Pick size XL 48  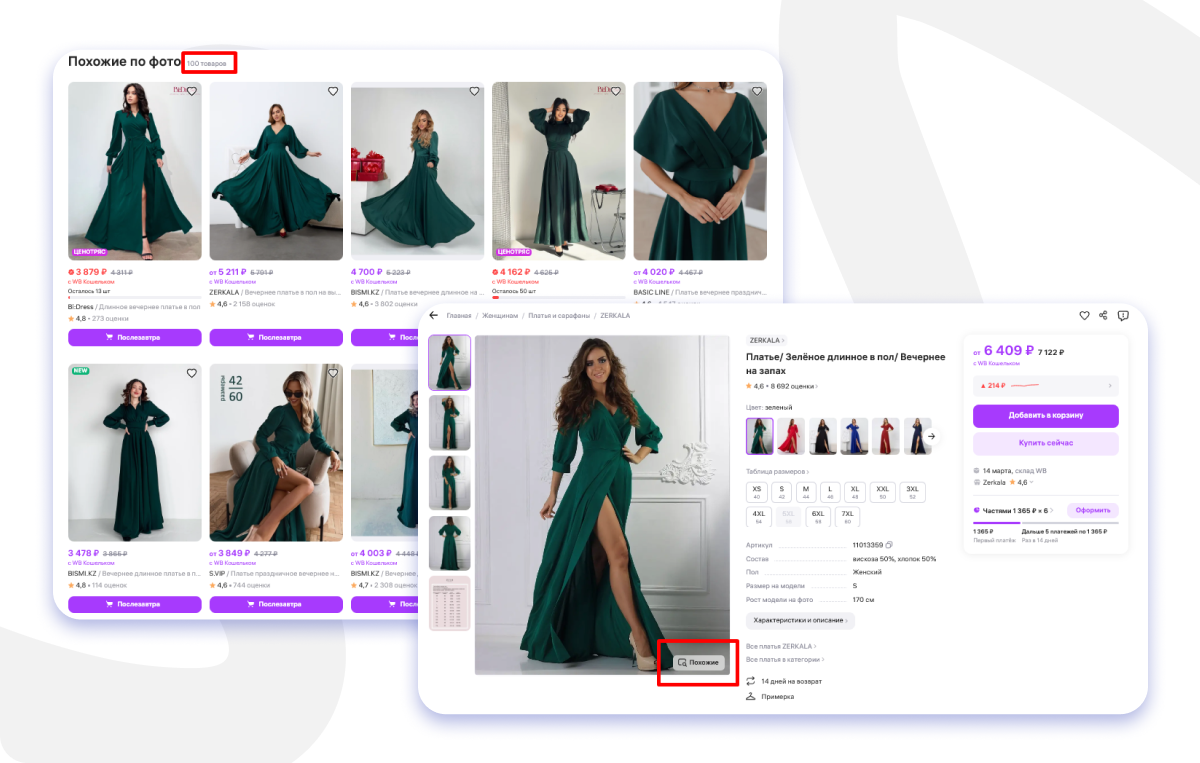point(855,491)
